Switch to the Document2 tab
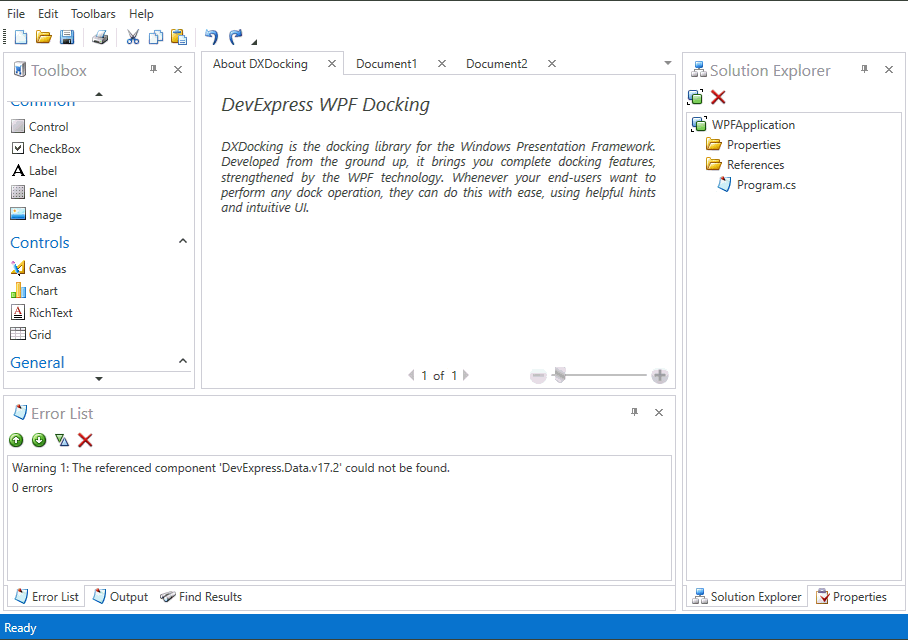This screenshot has height=640, width=908. pos(497,64)
